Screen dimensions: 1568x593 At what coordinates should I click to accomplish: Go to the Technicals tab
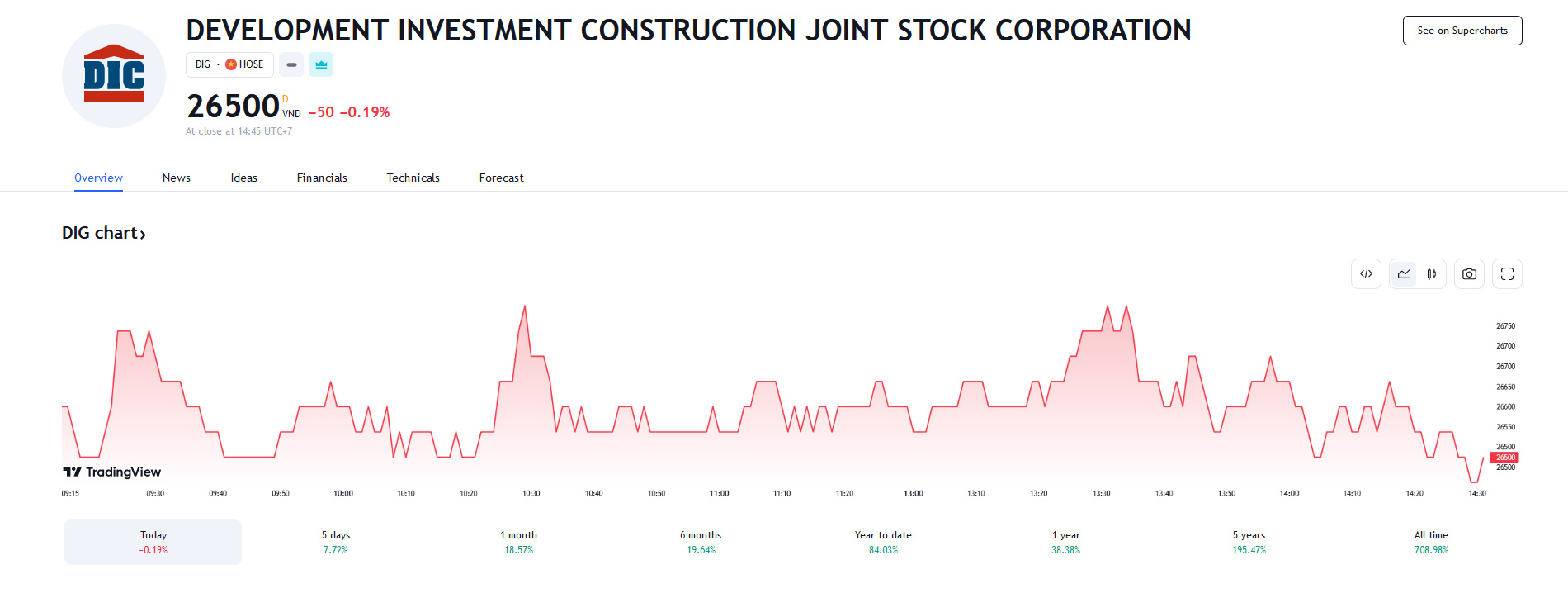(413, 178)
